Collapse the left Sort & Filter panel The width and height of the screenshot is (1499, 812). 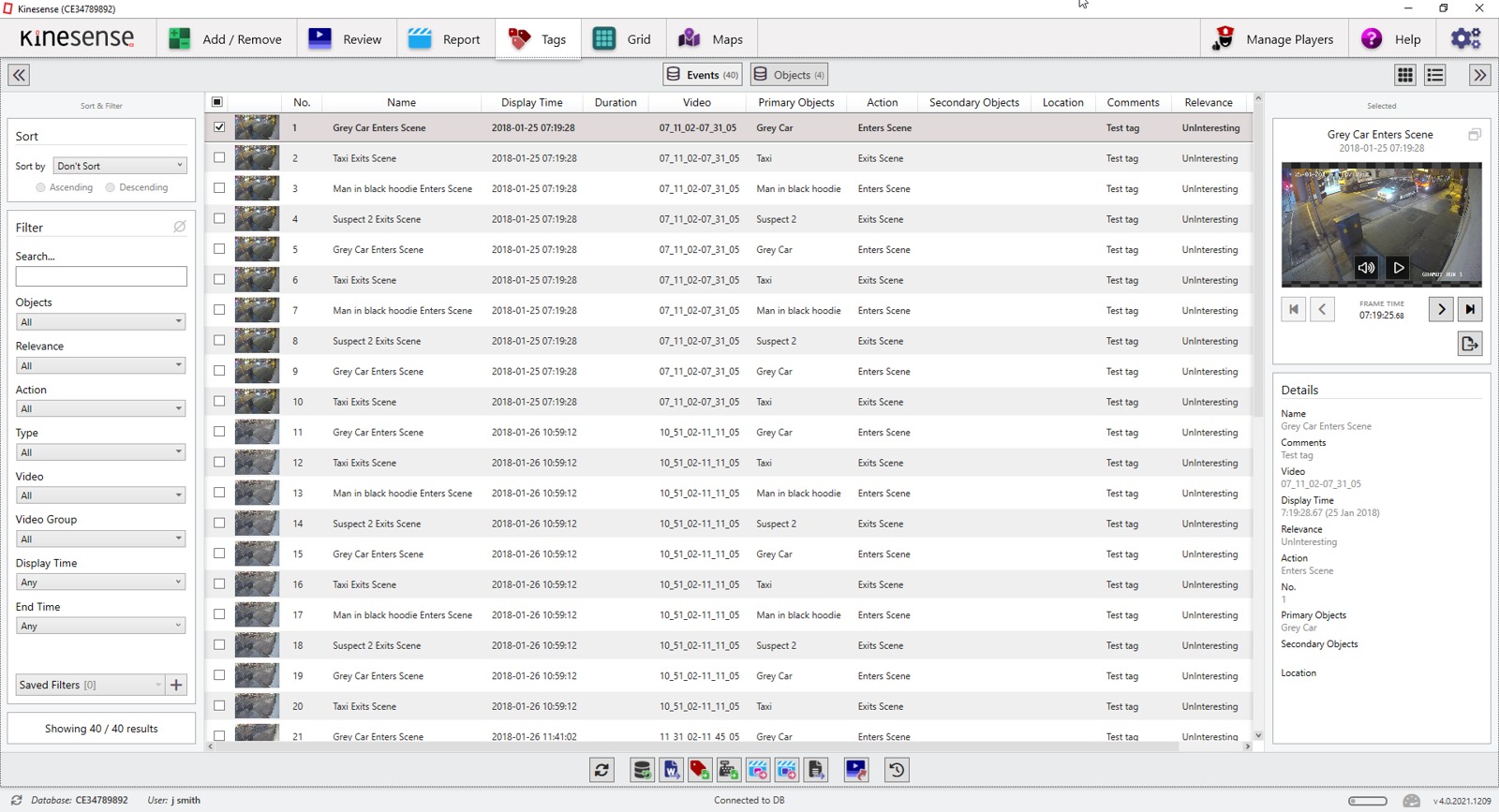19,75
